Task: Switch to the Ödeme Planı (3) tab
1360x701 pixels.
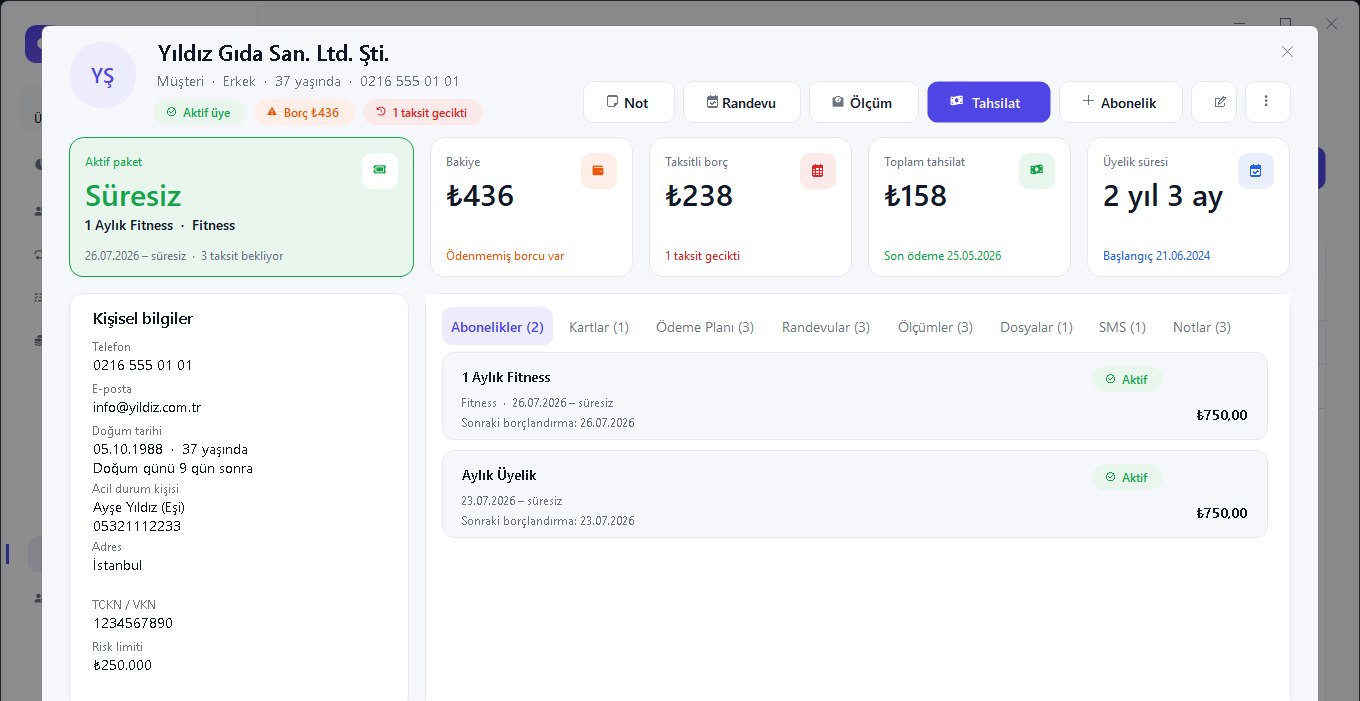Action: [705, 327]
